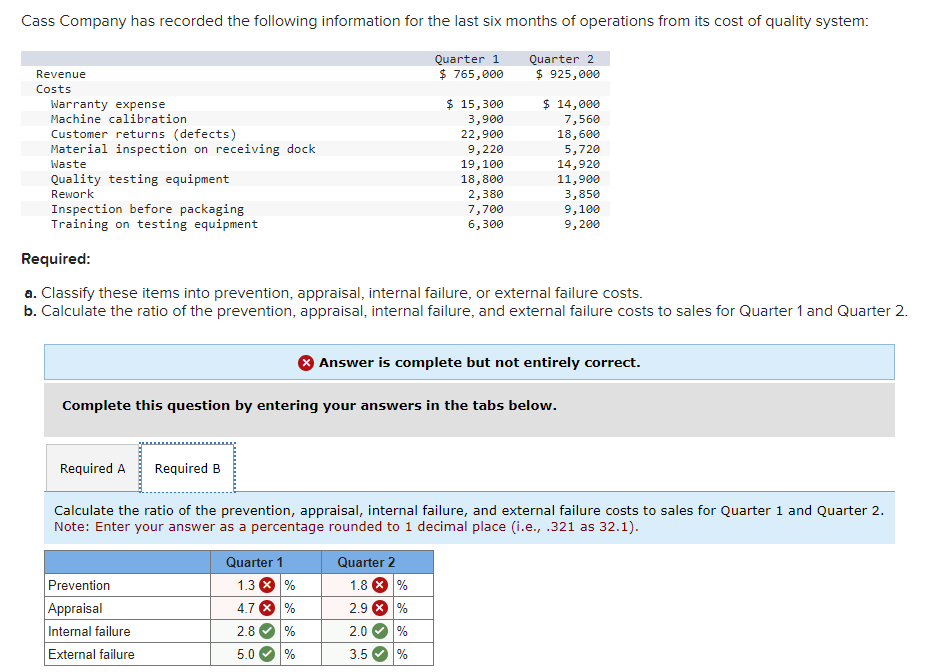931x672 pixels.
Task: Click Warranty expense Quarter 1 value $ 15,300
Action: coord(475,104)
